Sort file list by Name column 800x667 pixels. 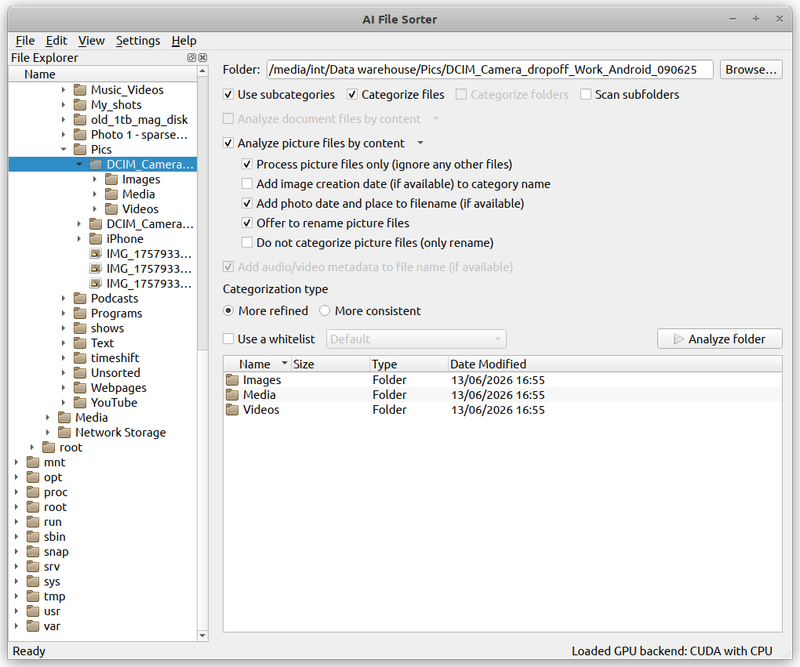(258, 364)
